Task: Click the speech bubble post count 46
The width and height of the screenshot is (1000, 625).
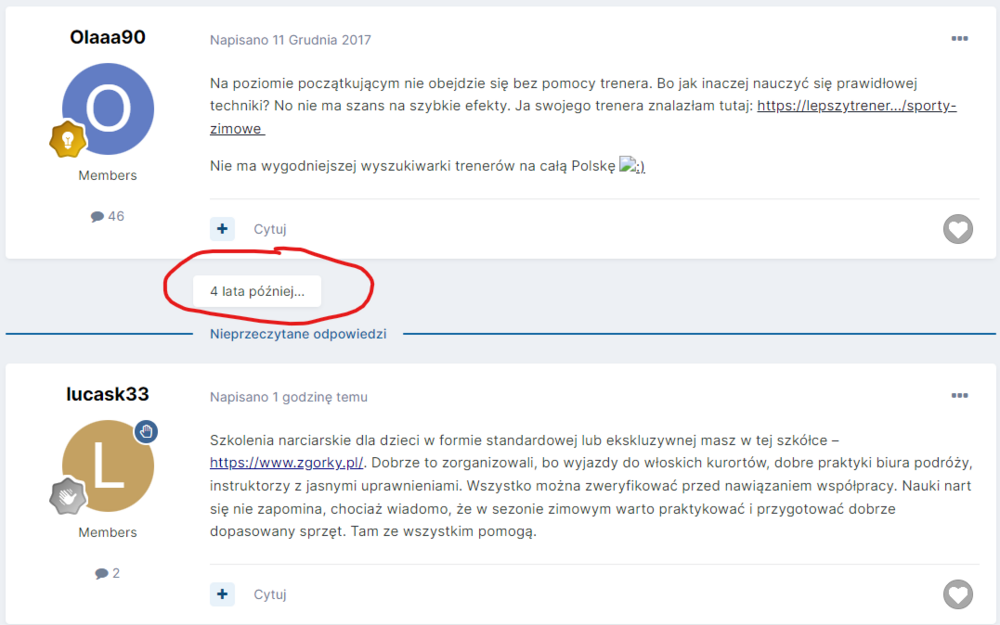Action: [107, 216]
